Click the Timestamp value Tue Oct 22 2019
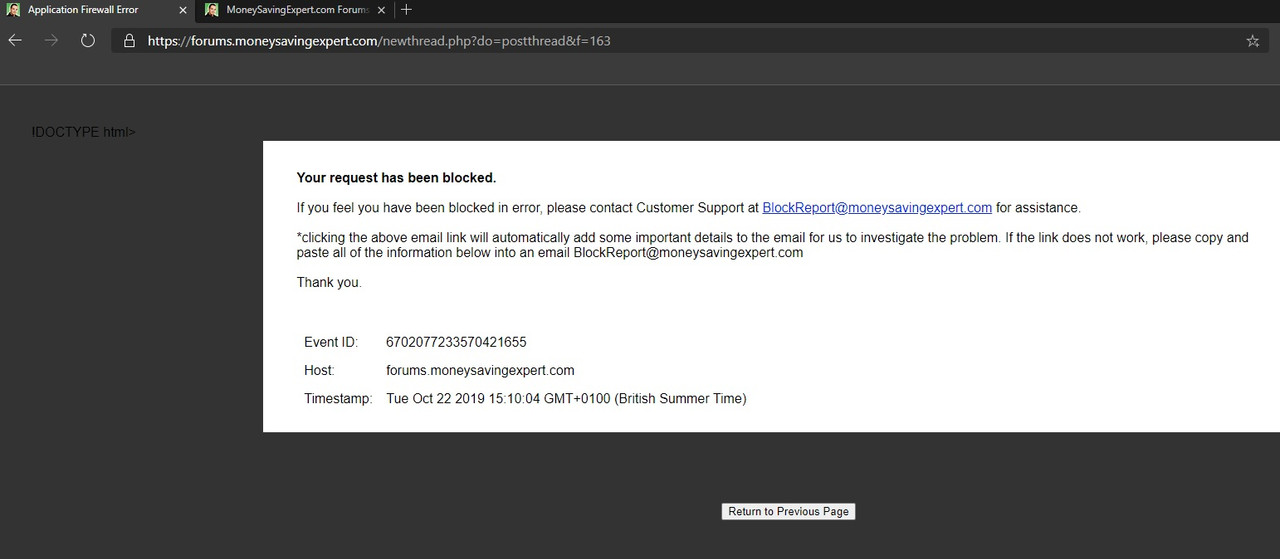The image size is (1280, 559). [x=566, y=398]
